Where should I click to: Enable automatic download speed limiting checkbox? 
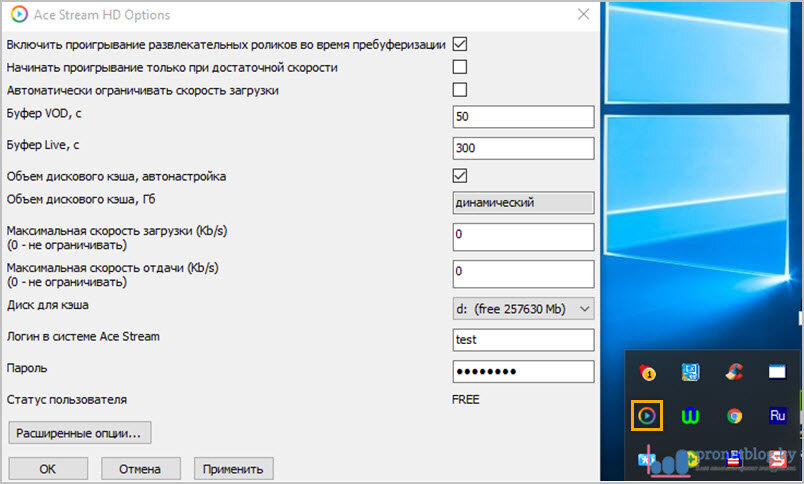[460, 90]
